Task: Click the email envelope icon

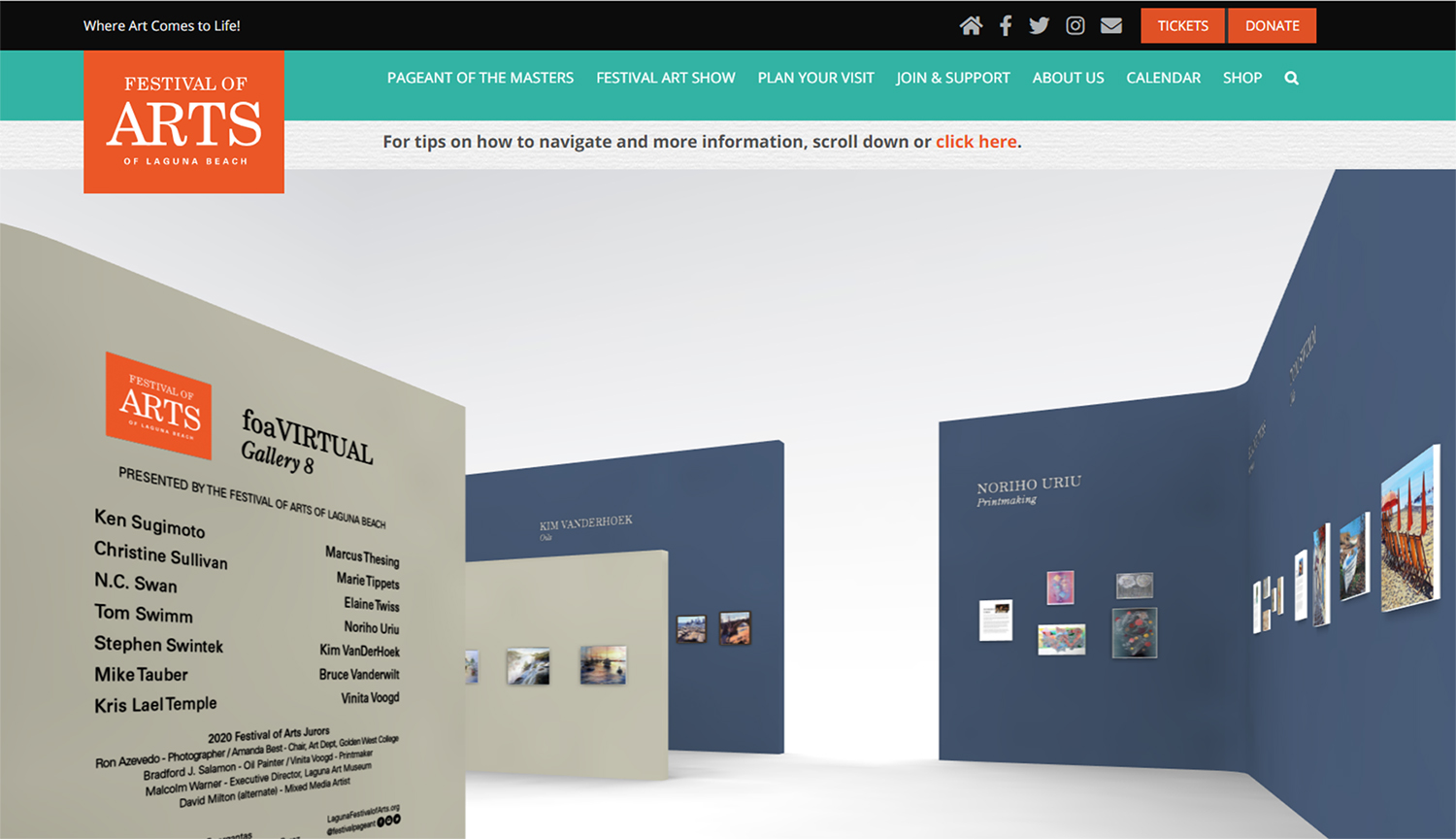Action: pos(1111,26)
